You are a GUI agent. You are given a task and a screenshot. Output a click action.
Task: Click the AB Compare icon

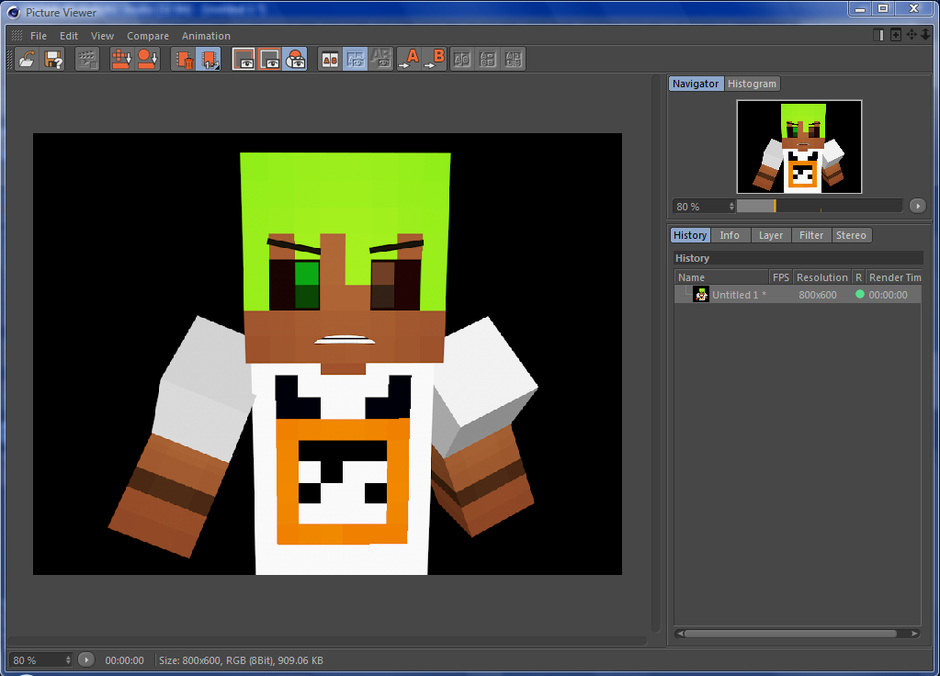click(x=329, y=59)
